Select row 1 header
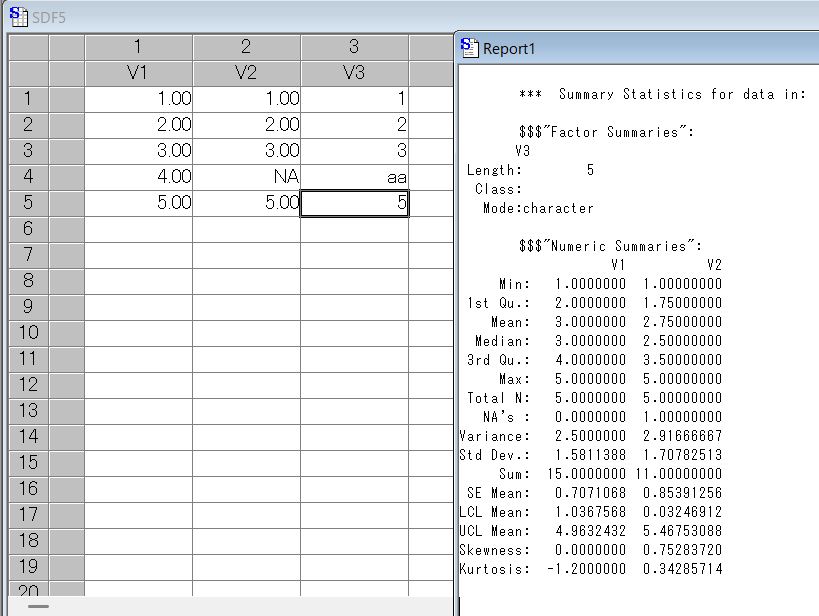The image size is (819, 616). click(x=28, y=99)
